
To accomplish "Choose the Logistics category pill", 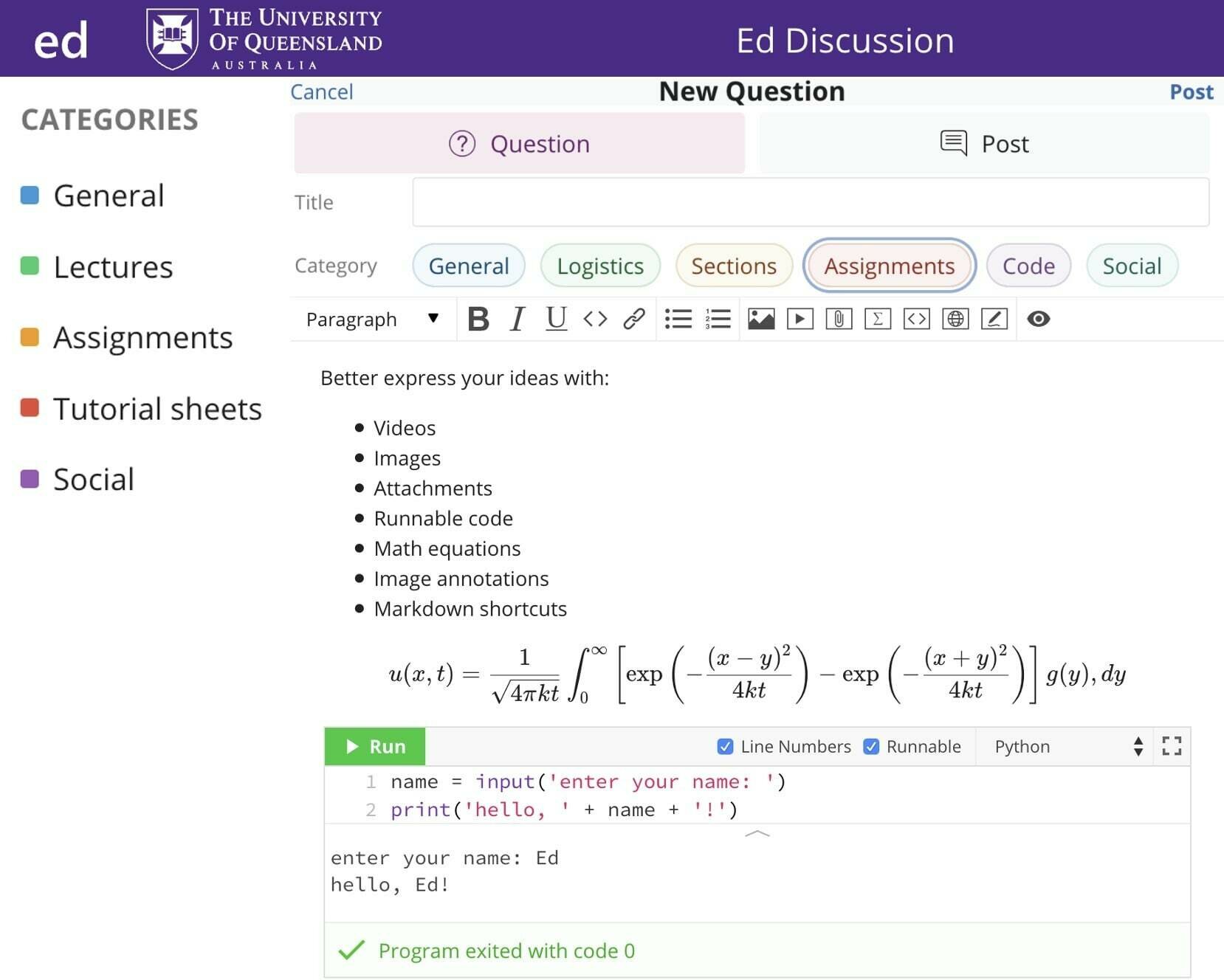I will coord(600,266).
